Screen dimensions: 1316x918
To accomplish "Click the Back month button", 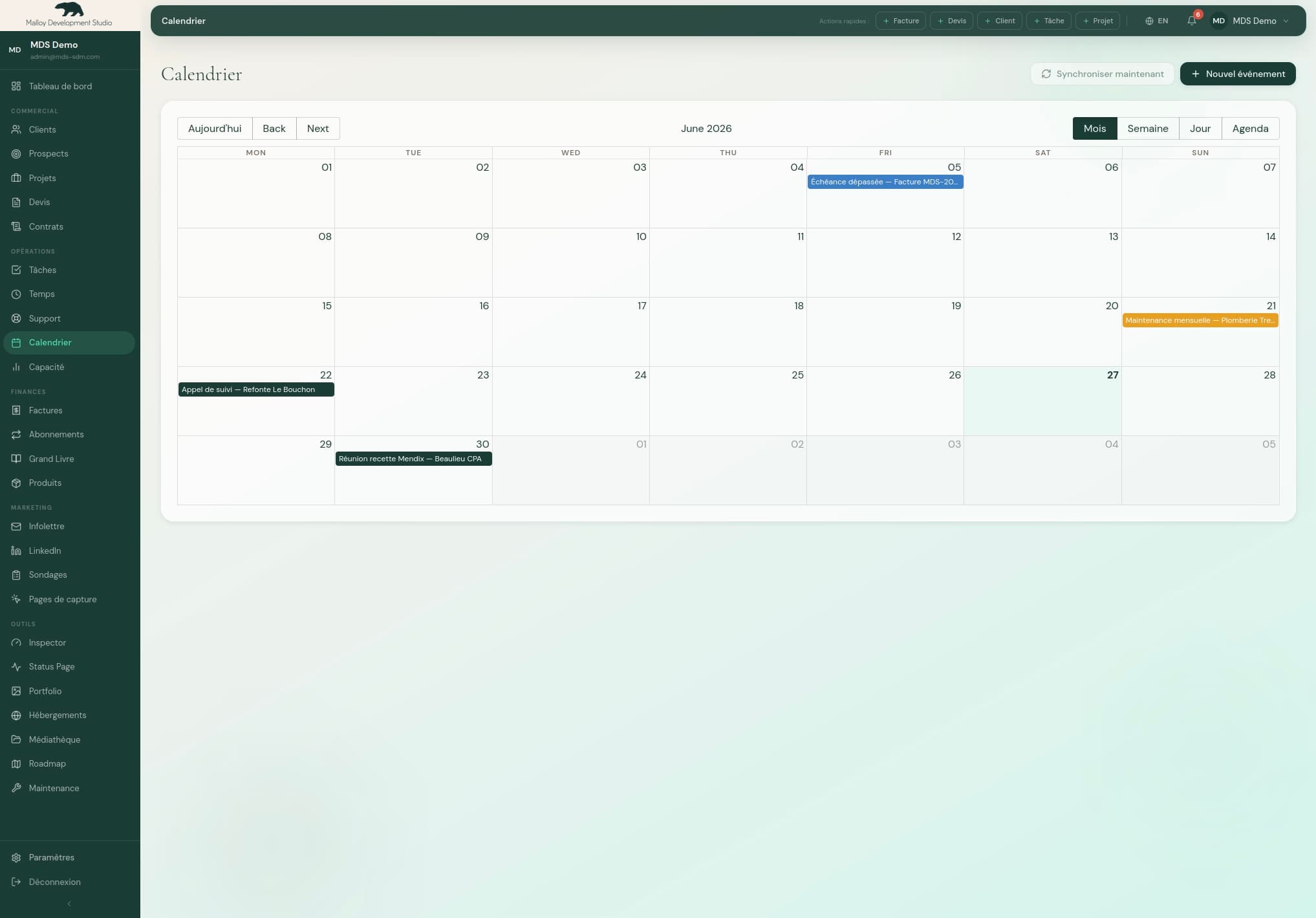I will 274,128.
